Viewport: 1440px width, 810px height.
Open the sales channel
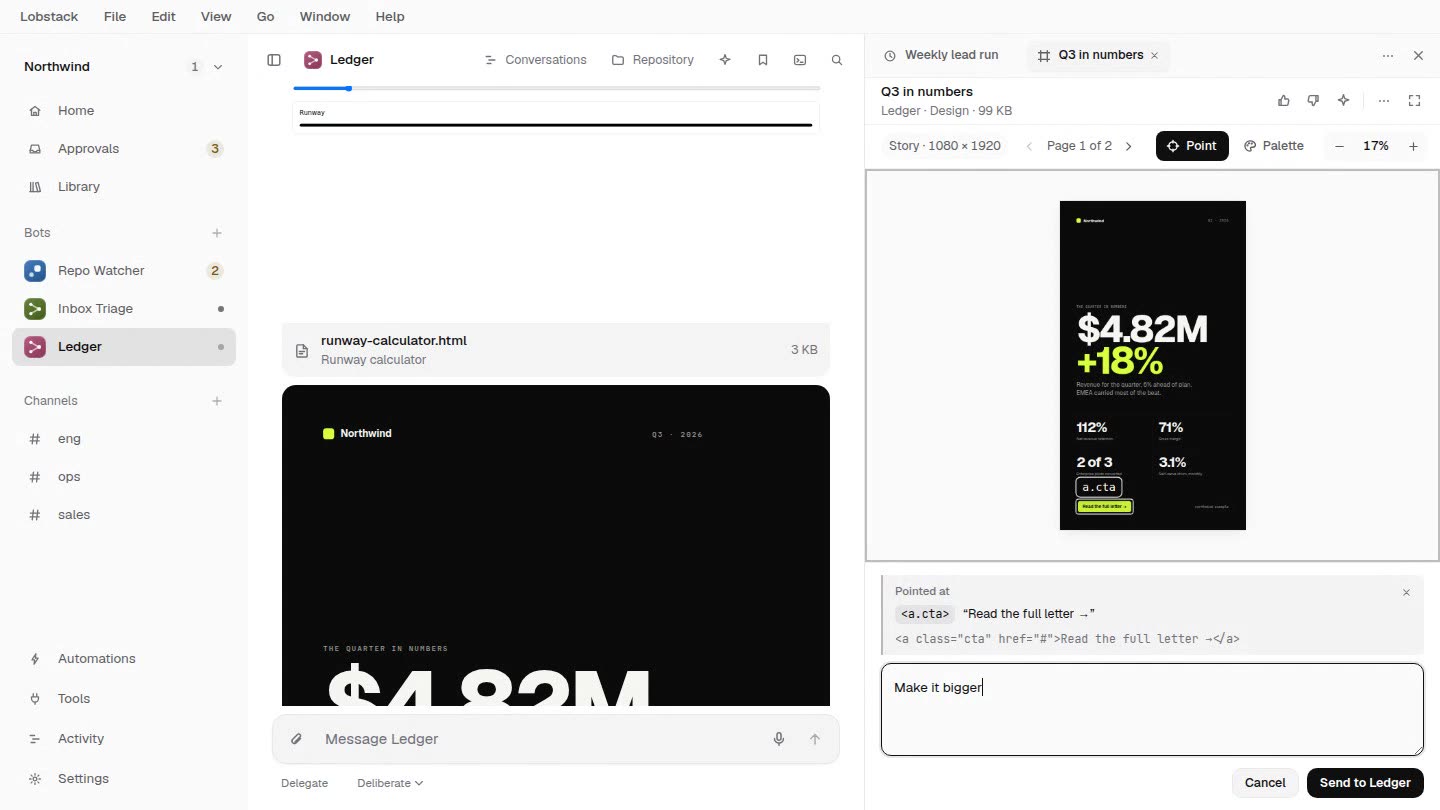pos(124,515)
